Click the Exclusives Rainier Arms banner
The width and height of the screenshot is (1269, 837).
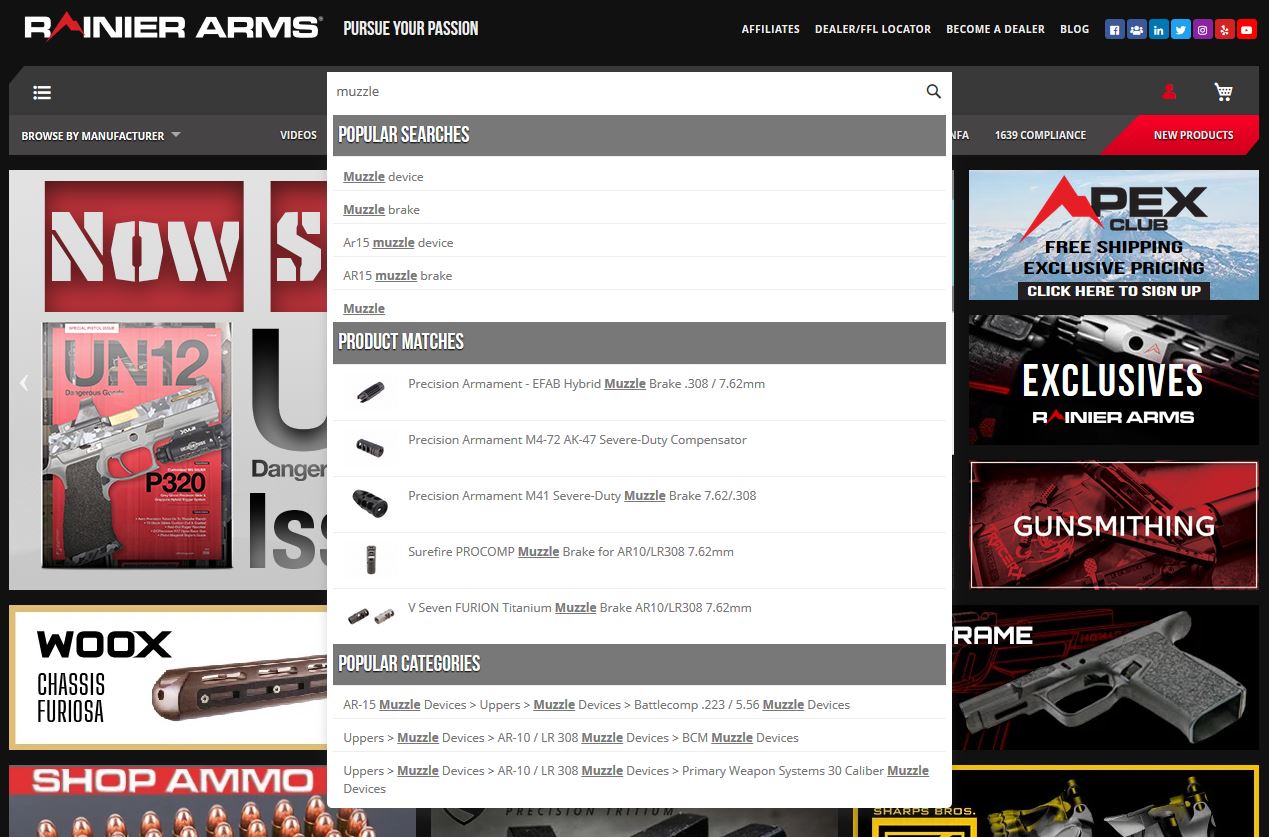pyautogui.click(x=1114, y=380)
